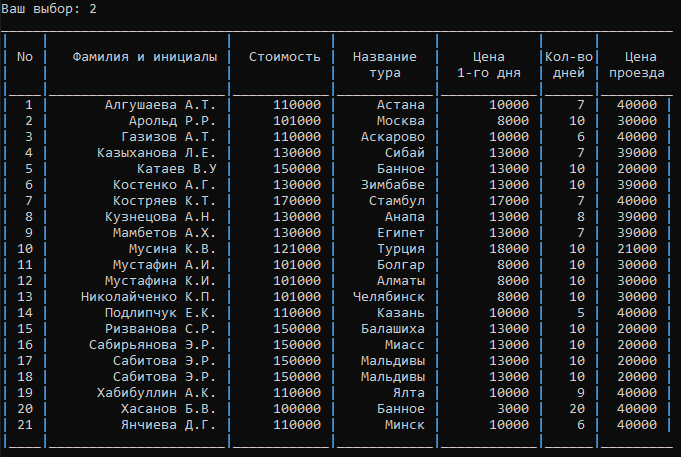The image size is (681, 457).
Task: Select the tour name 'Балашиха'
Action: pyautogui.click(x=393, y=329)
